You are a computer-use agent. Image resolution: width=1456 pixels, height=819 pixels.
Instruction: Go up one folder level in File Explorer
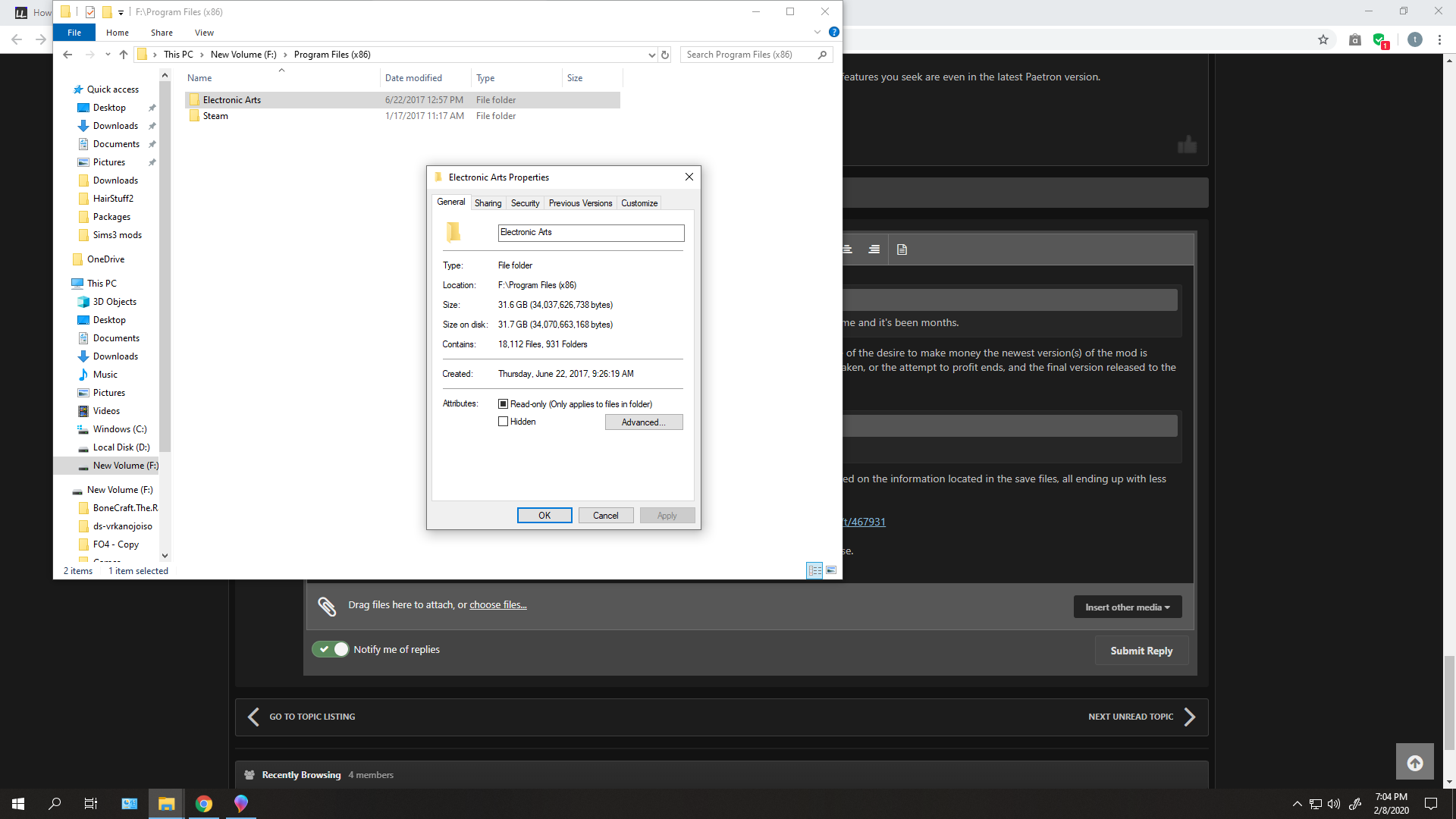pyautogui.click(x=124, y=55)
